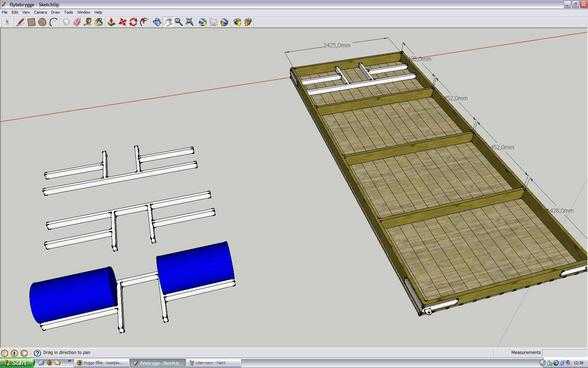Image resolution: width=588 pixels, height=368 pixels.
Task: Select the Line pencil tool
Action: click(20, 22)
